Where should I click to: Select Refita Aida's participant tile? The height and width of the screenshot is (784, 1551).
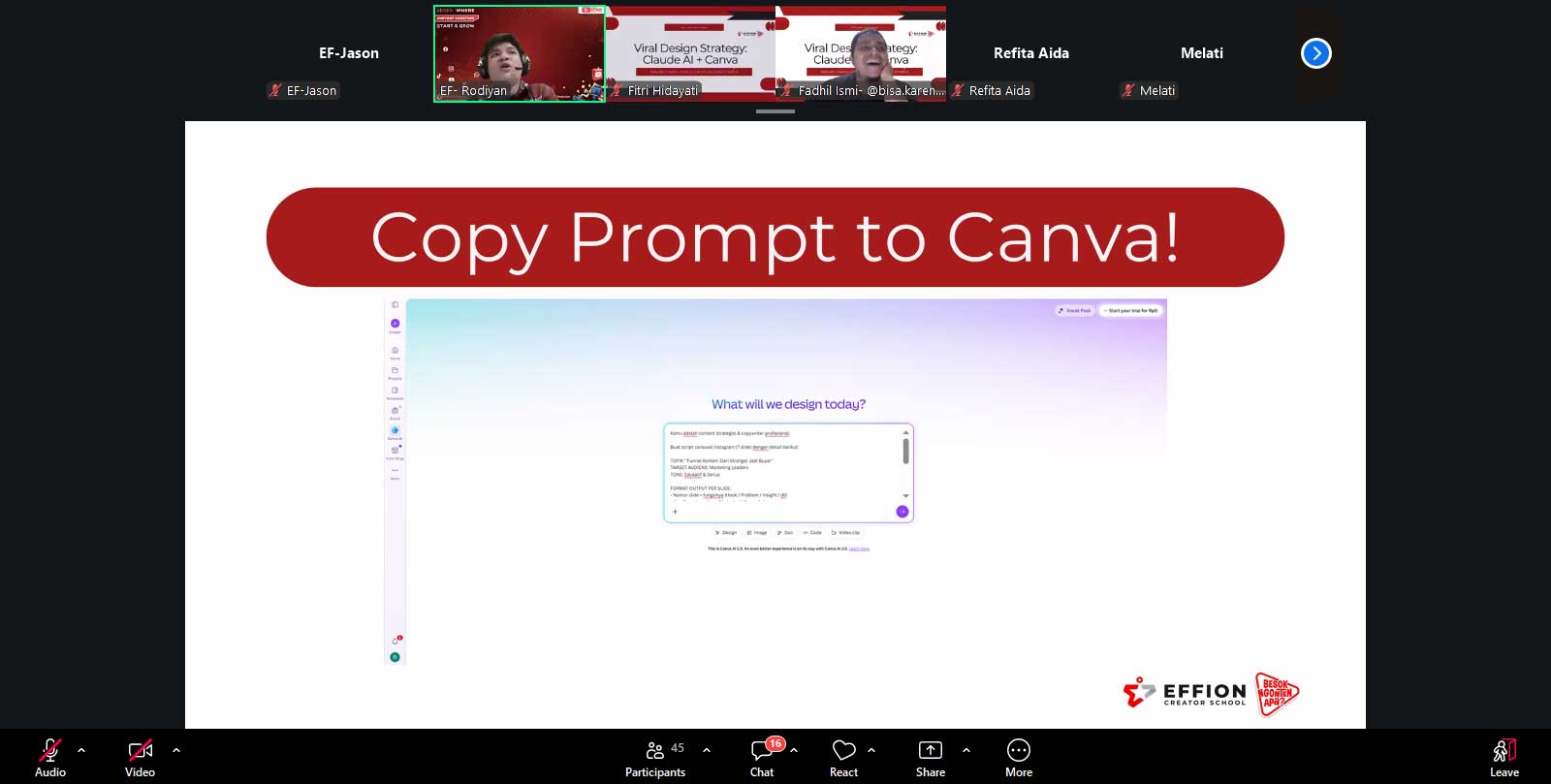click(1031, 53)
